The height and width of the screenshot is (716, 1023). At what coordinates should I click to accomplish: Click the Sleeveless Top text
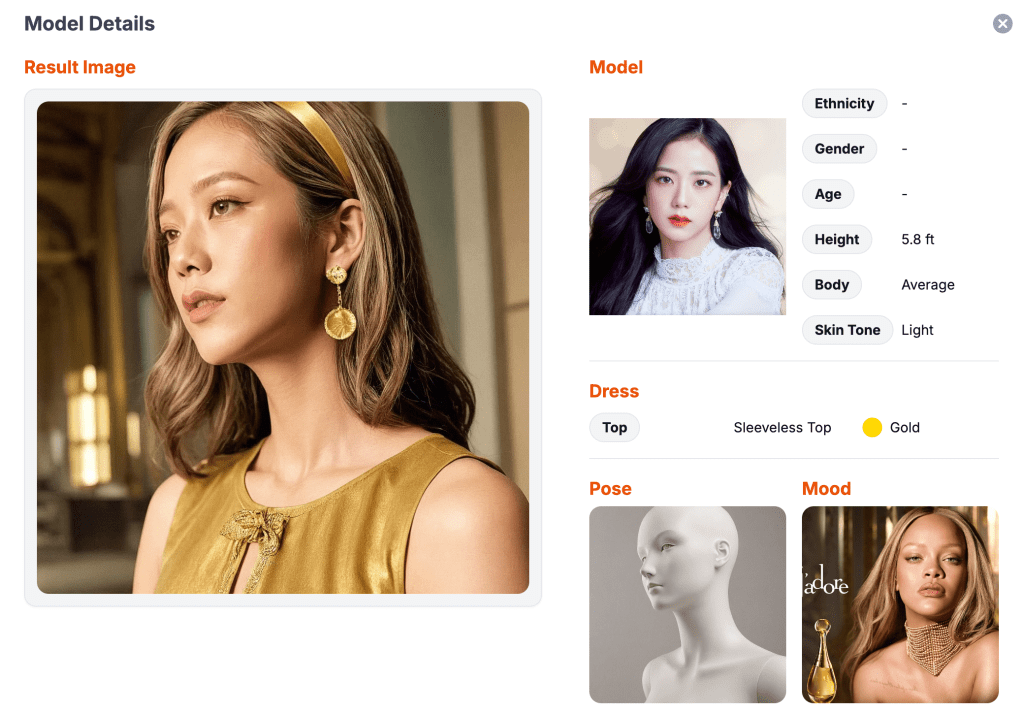tap(782, 428)
